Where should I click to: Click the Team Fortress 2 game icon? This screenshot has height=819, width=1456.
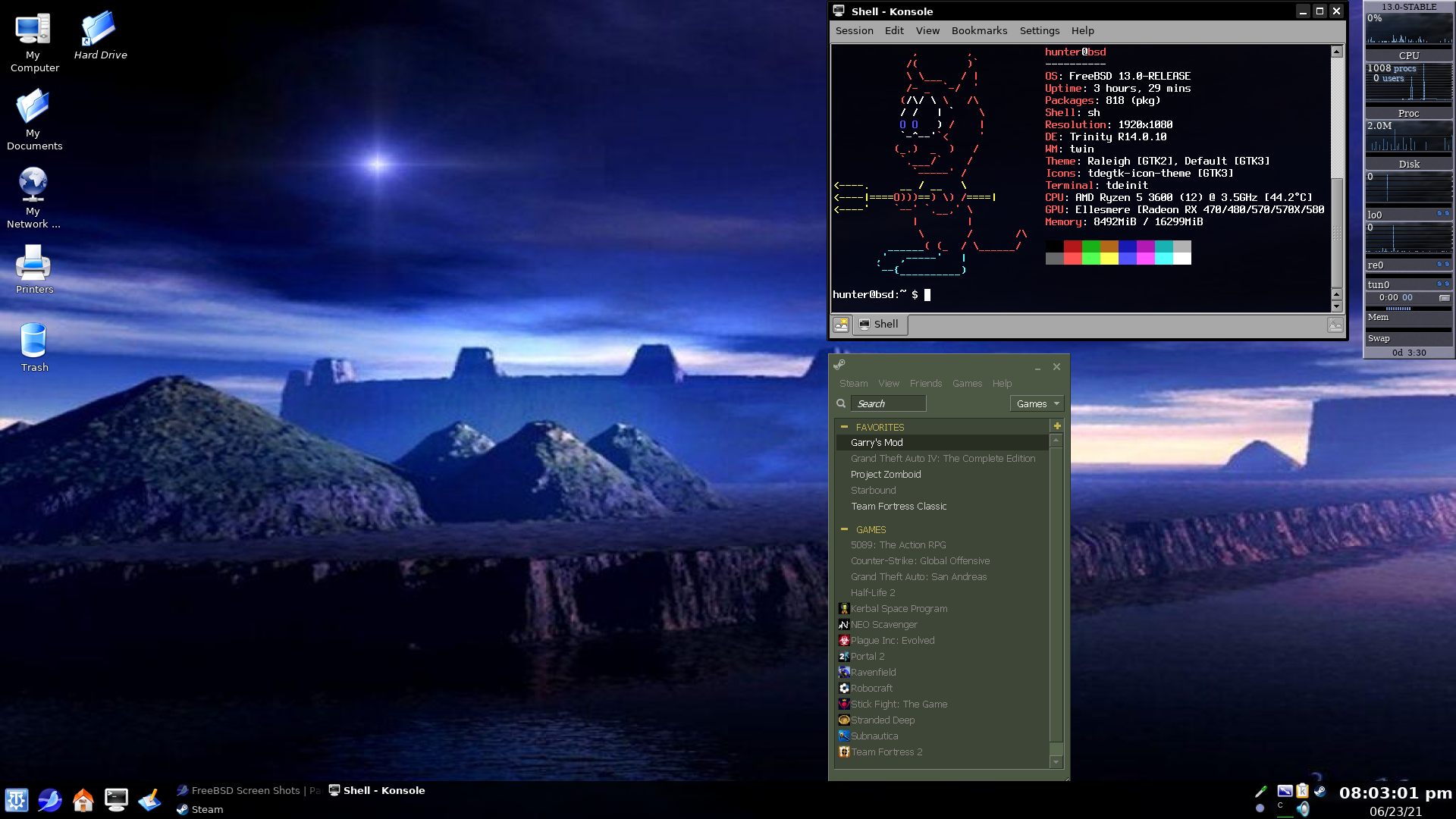coord(844,752)
